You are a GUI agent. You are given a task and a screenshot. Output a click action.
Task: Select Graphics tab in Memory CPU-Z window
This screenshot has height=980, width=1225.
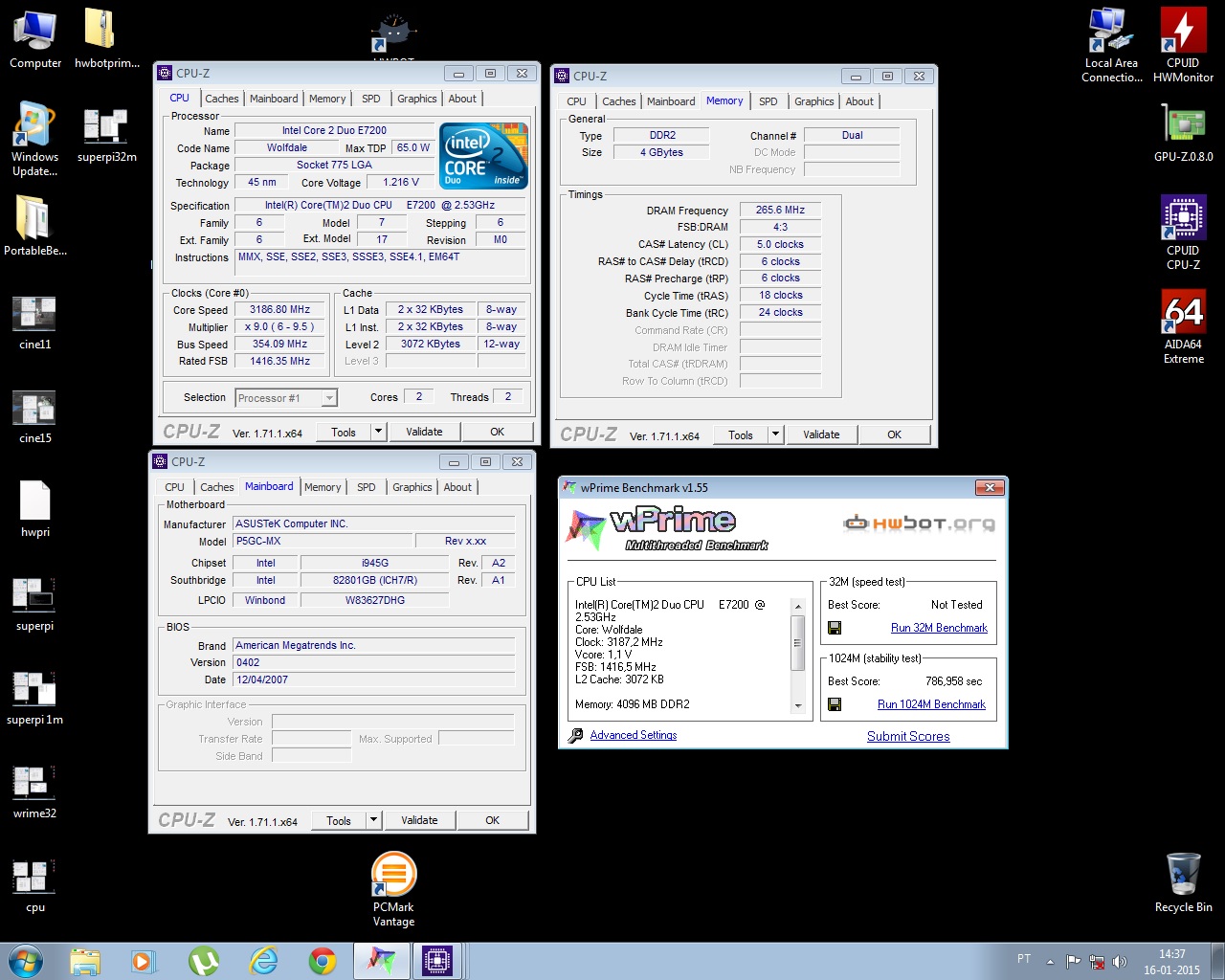814,101
